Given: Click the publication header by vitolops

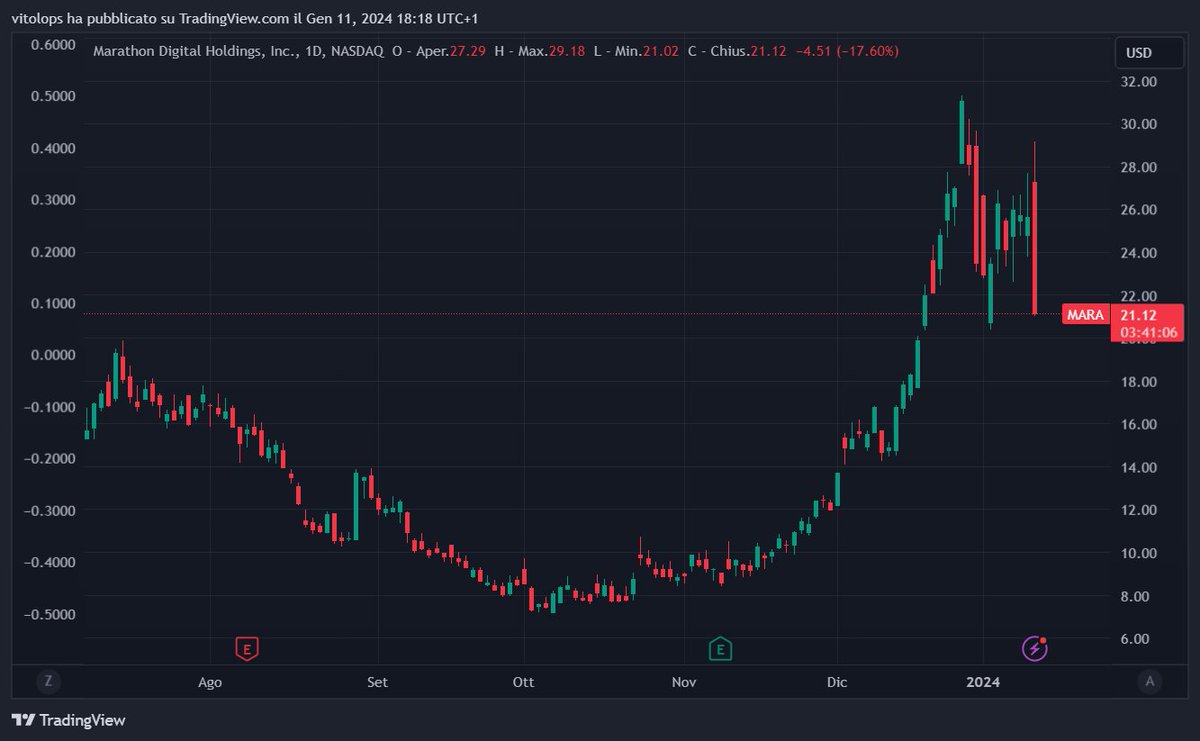Looking at the screenshot, I should [x=245, y=19].
